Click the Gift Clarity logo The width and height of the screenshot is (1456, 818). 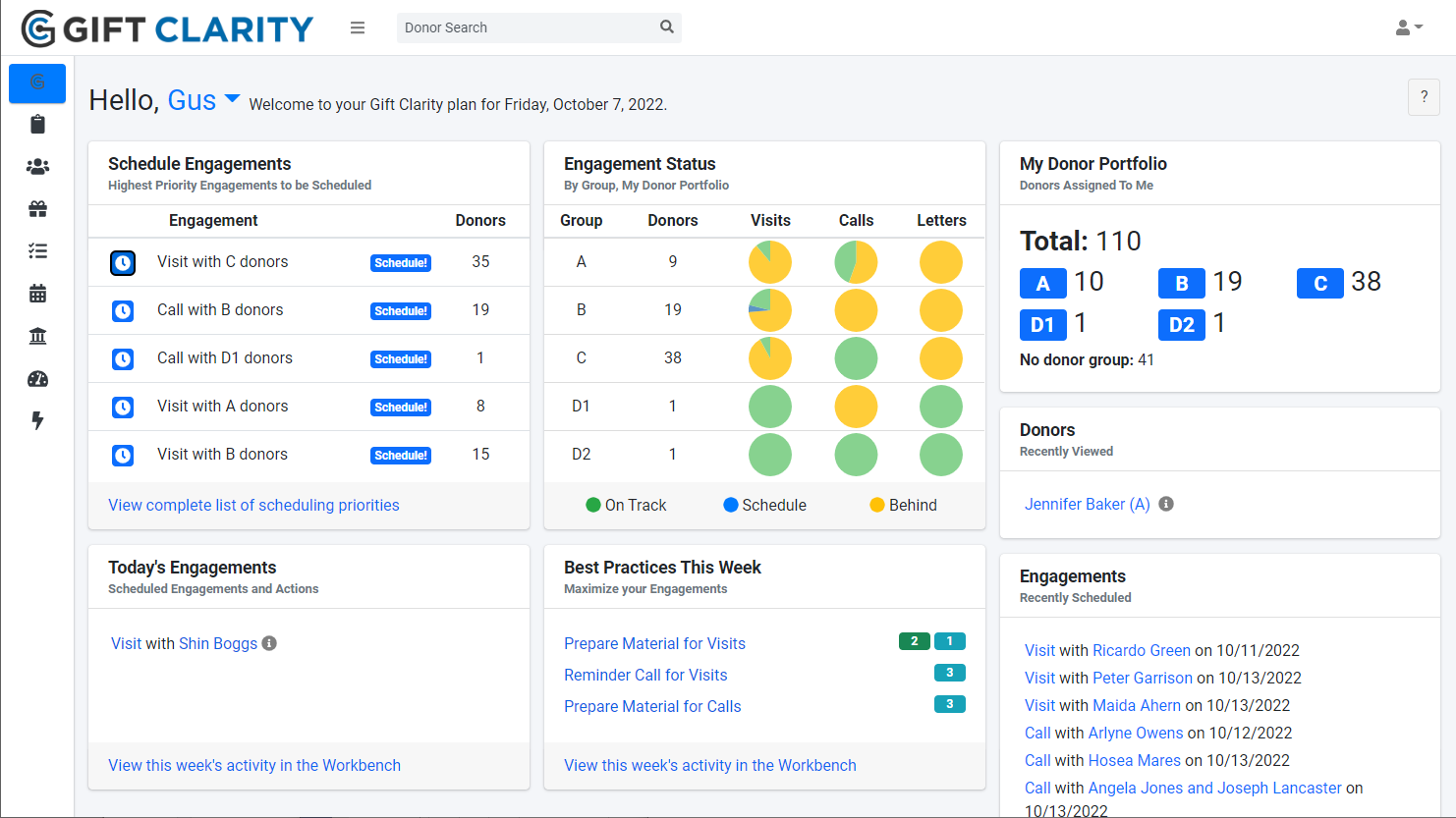167,28
